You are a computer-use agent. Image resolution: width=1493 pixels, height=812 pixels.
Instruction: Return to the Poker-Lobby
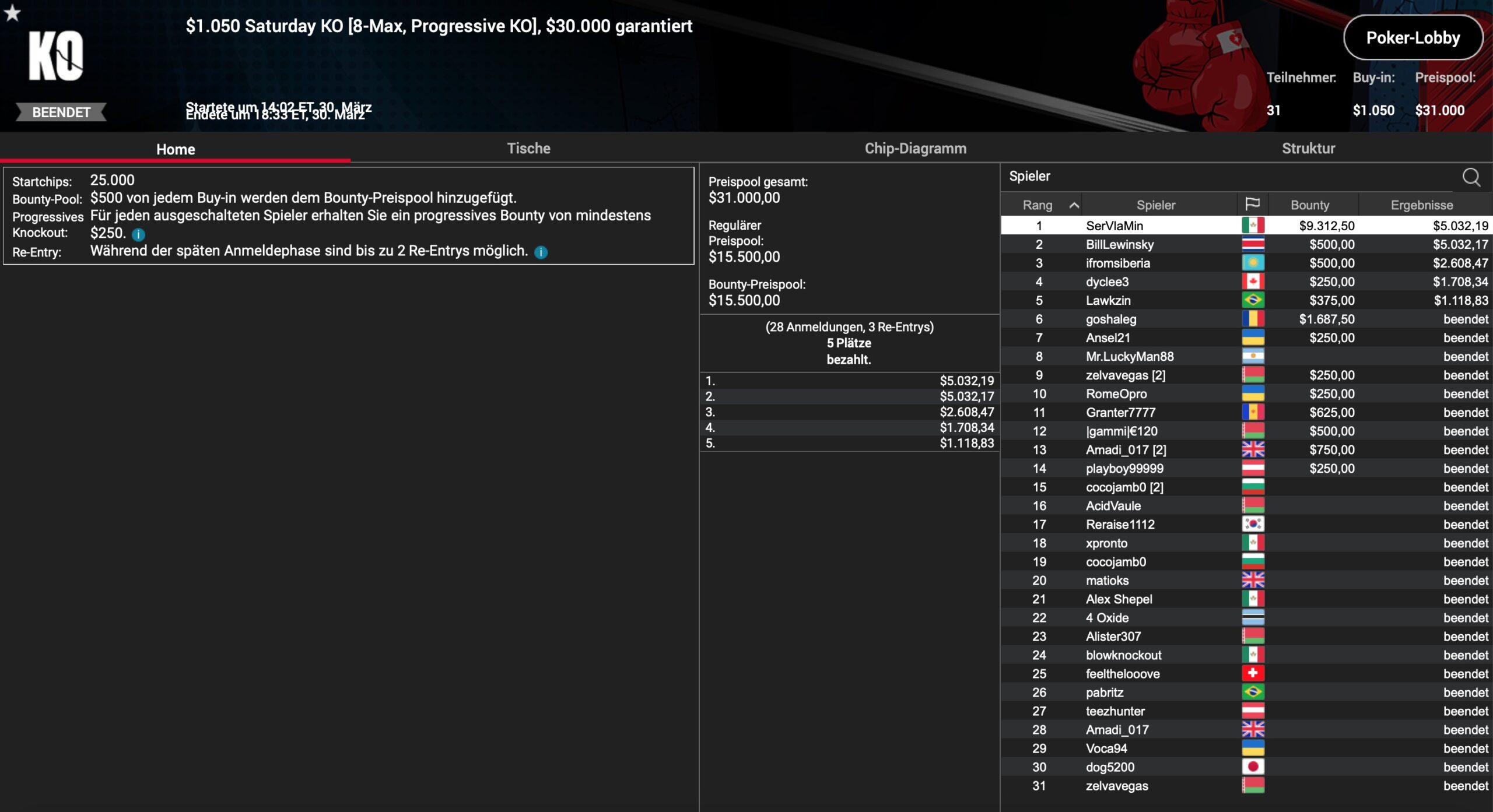tap(1413, 38)
